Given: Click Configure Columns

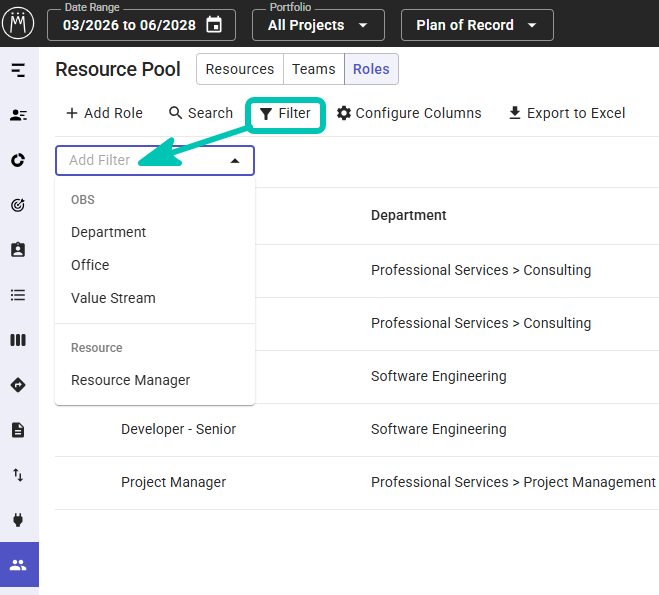Looking at the screenshot, I should coord(409,113).
